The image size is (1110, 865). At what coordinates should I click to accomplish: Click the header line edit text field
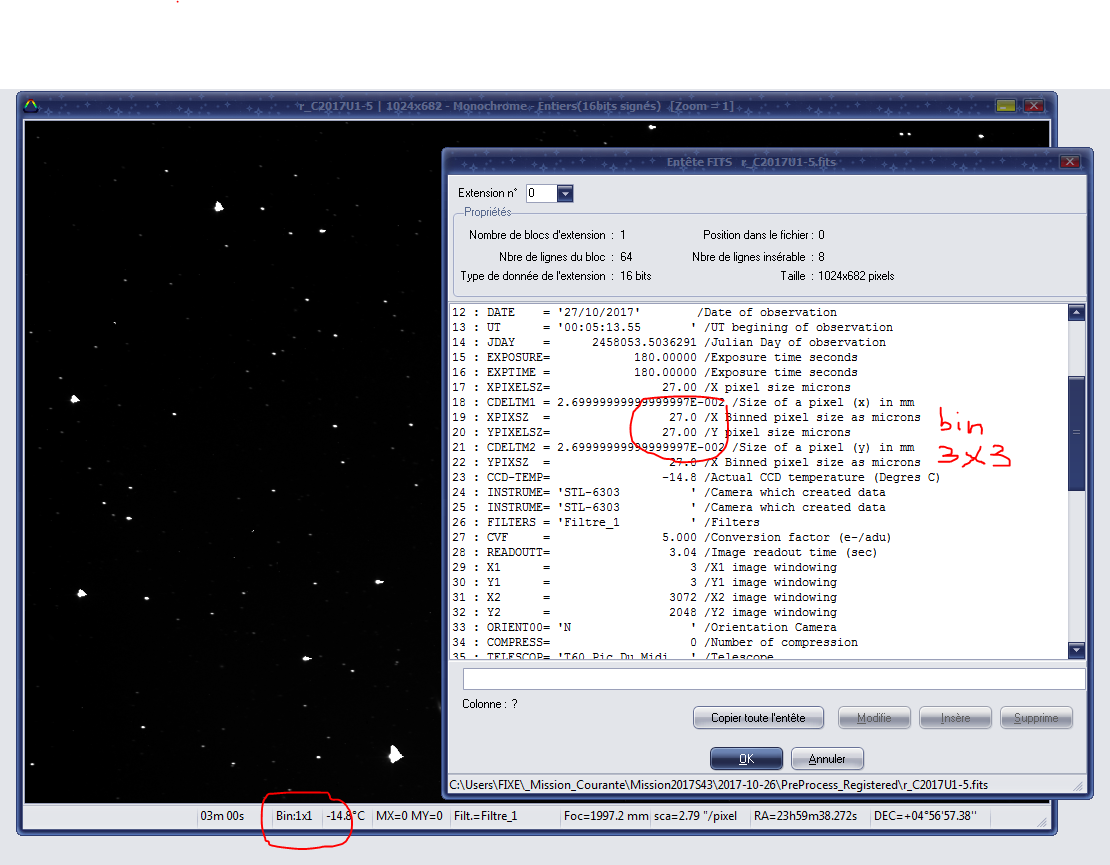(773, 679)
